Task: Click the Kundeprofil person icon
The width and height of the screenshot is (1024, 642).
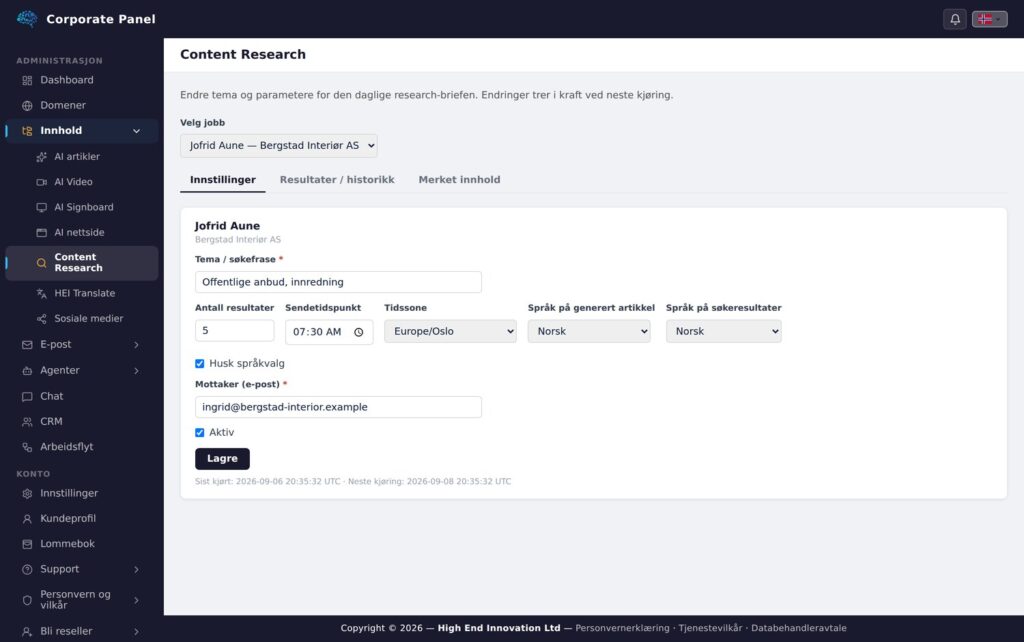Action: click(27, 519)
